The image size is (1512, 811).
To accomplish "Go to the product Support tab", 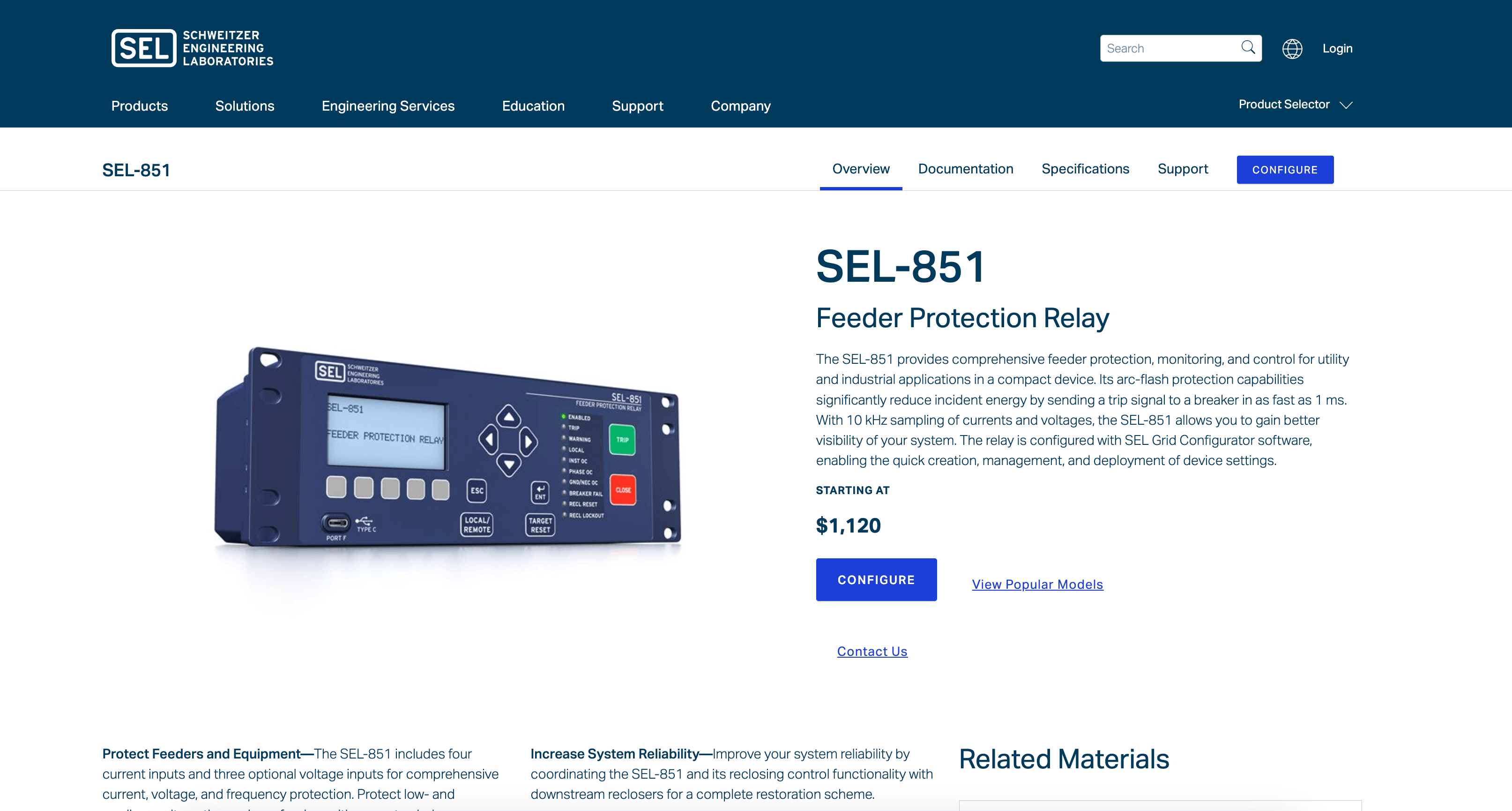I will click(1182, 169).
